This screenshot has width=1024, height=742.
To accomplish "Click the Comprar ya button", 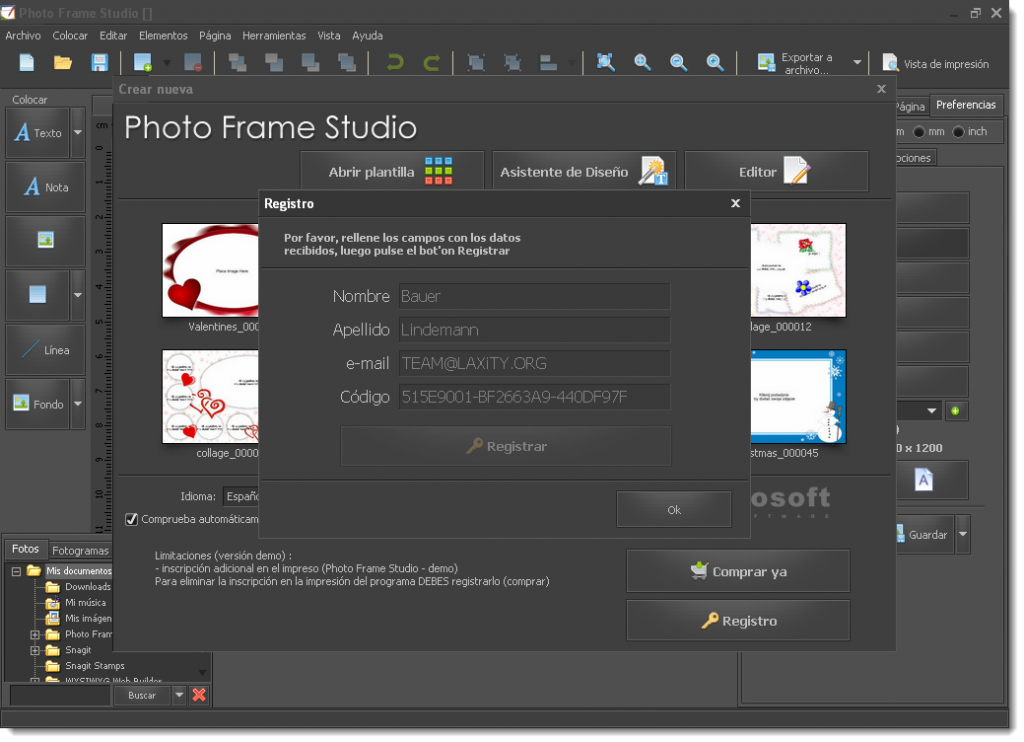I will tap(738, 571).
